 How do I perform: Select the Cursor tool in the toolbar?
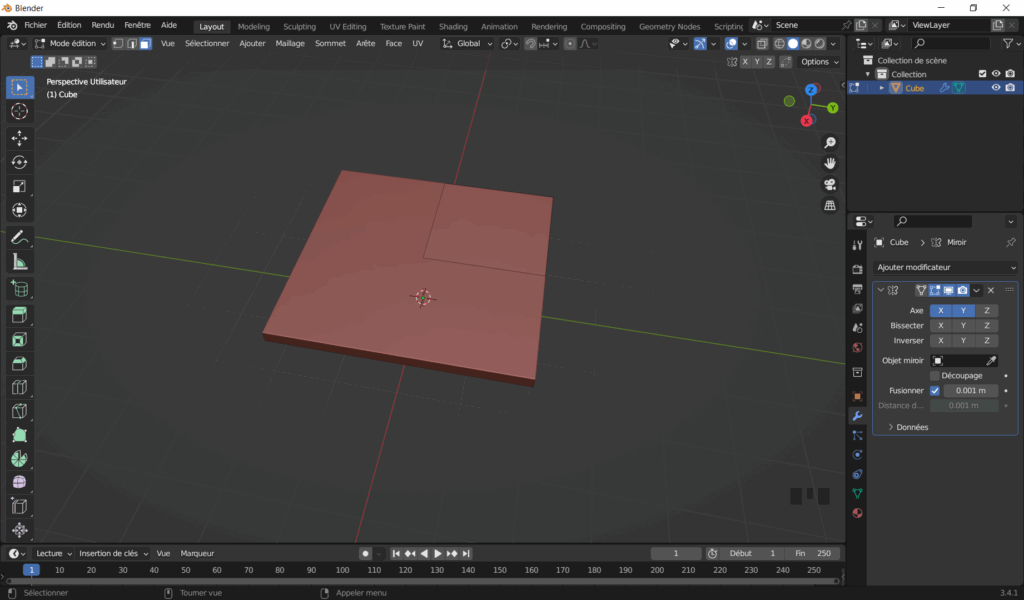click(x=20, y=111)
